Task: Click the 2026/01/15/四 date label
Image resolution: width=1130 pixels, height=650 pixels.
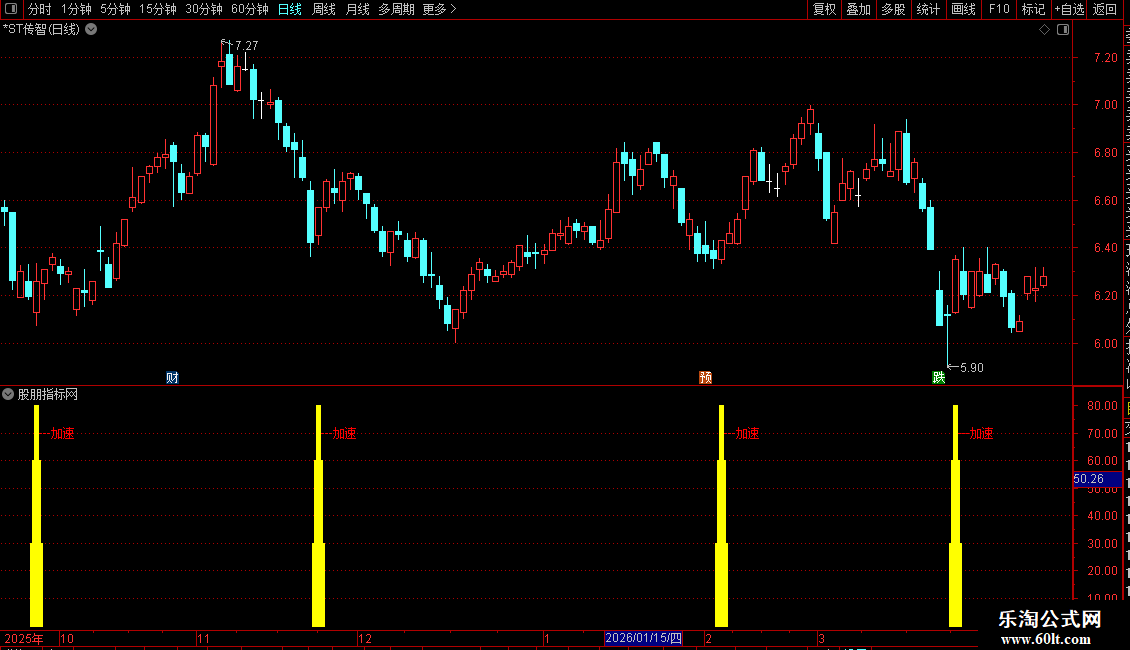Action: [644, 638]
